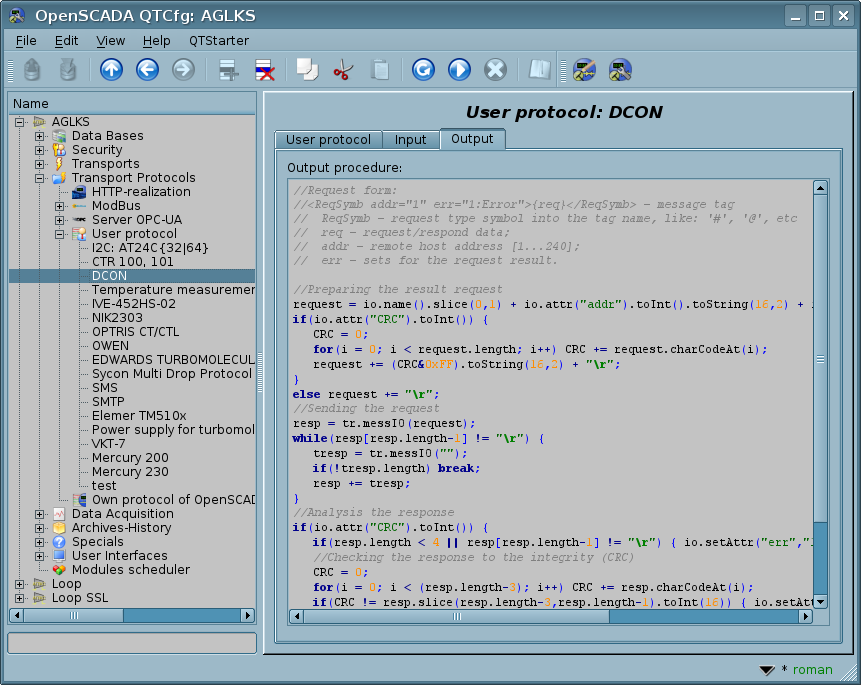Expand the Loop SSL tree node
The height and width of the screenshot is (685, 861).
tap(20, 598)
